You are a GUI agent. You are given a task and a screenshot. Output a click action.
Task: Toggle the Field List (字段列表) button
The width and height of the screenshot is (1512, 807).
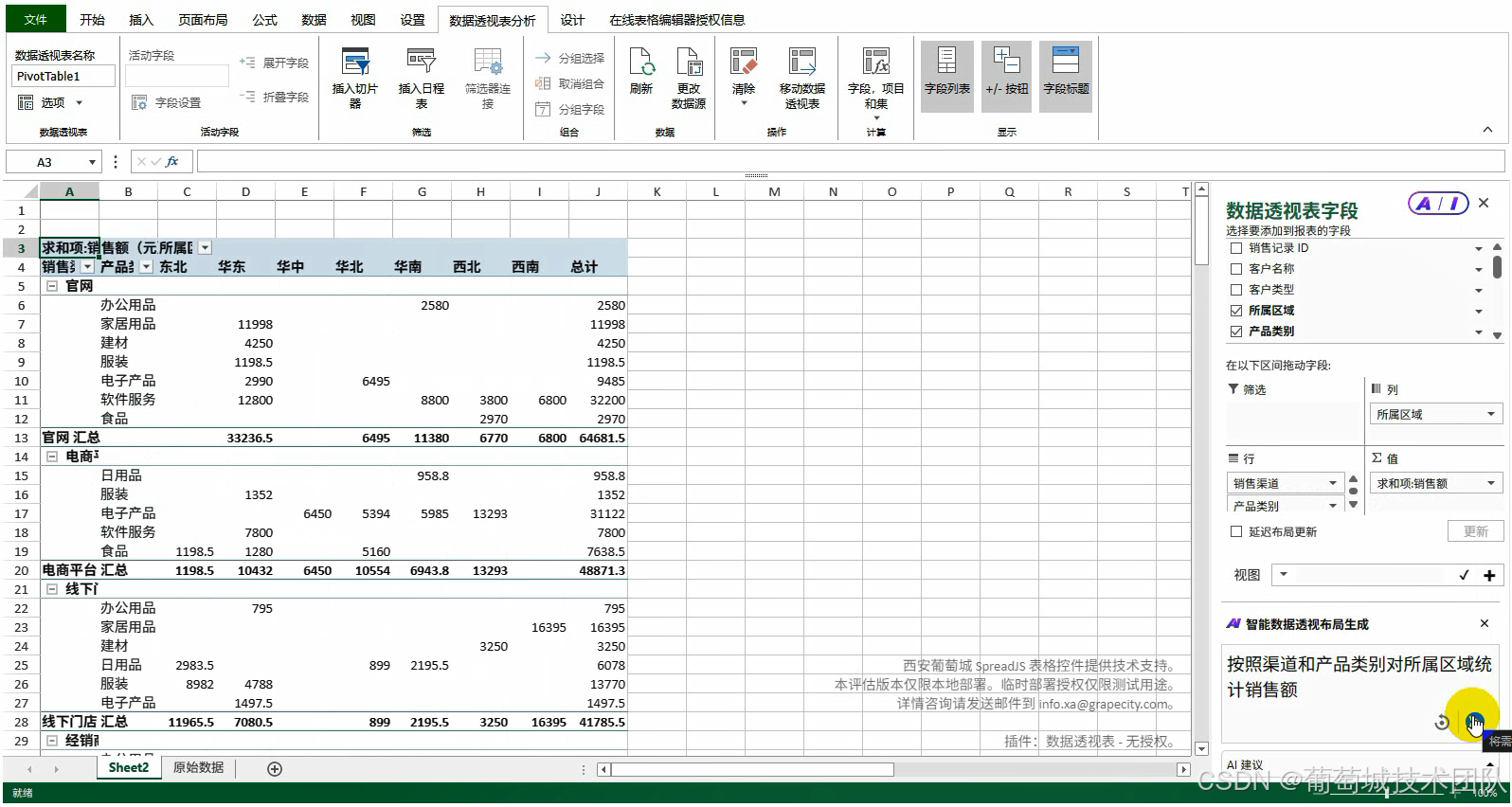(x=947, y=76)
